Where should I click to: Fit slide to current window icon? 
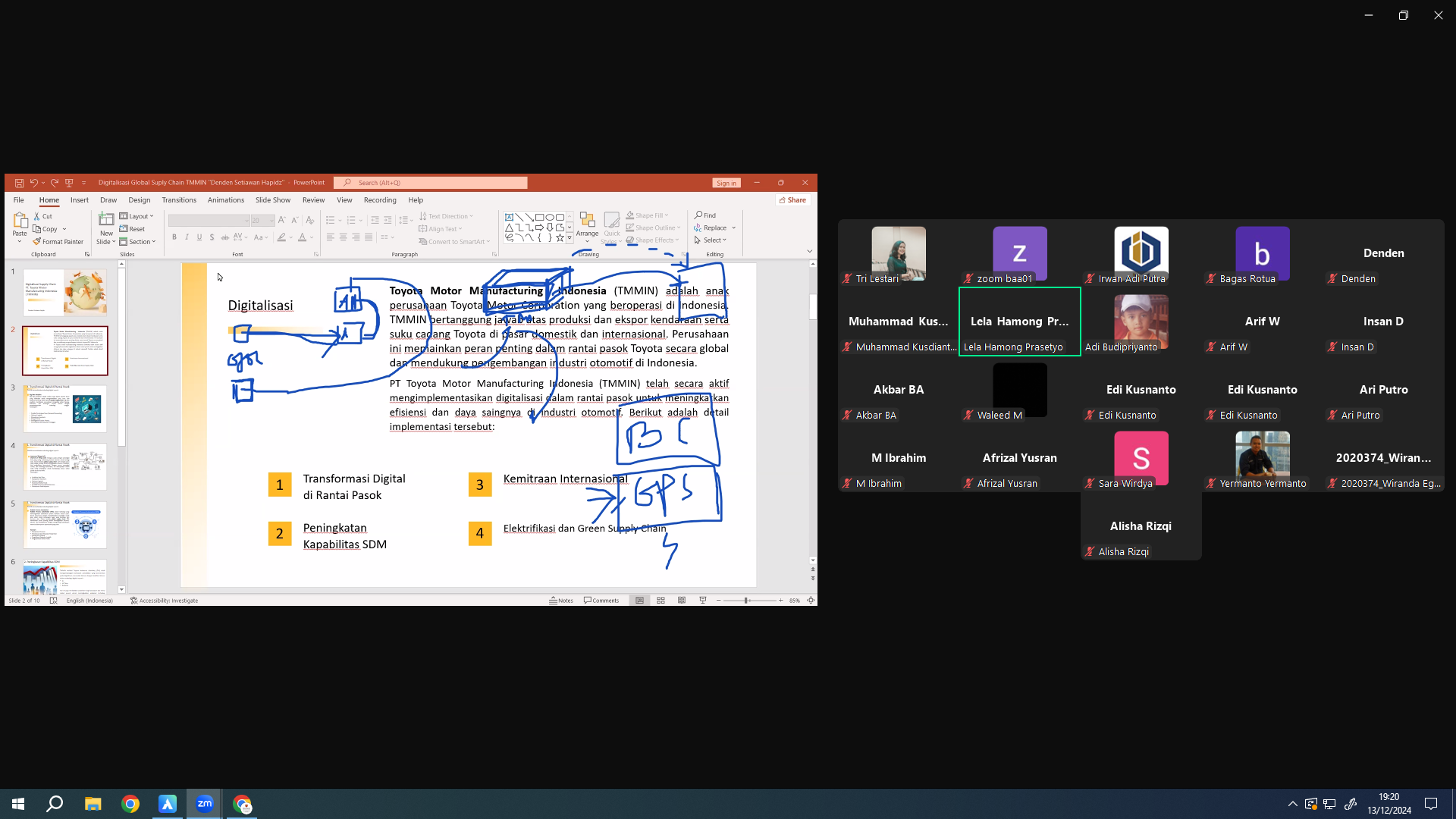811,601
